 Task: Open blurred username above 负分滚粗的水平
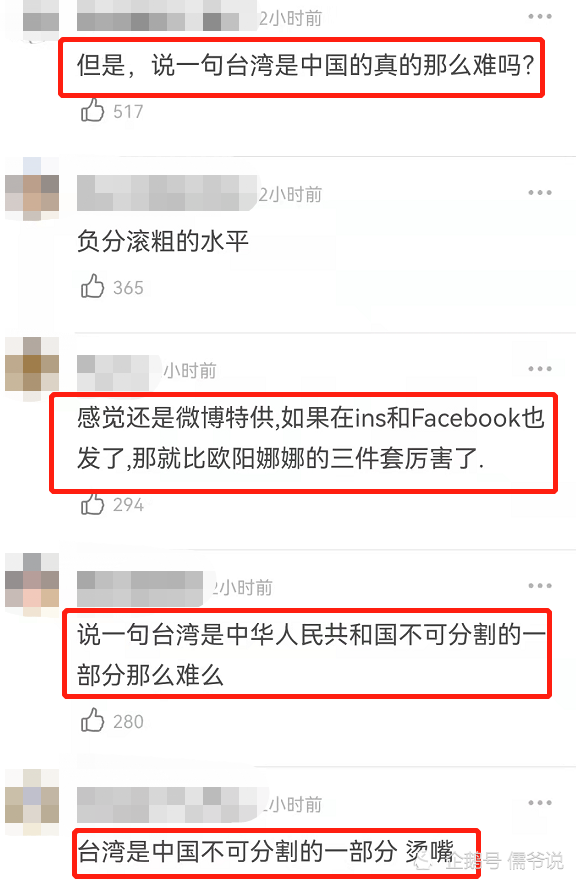(167, 193)
